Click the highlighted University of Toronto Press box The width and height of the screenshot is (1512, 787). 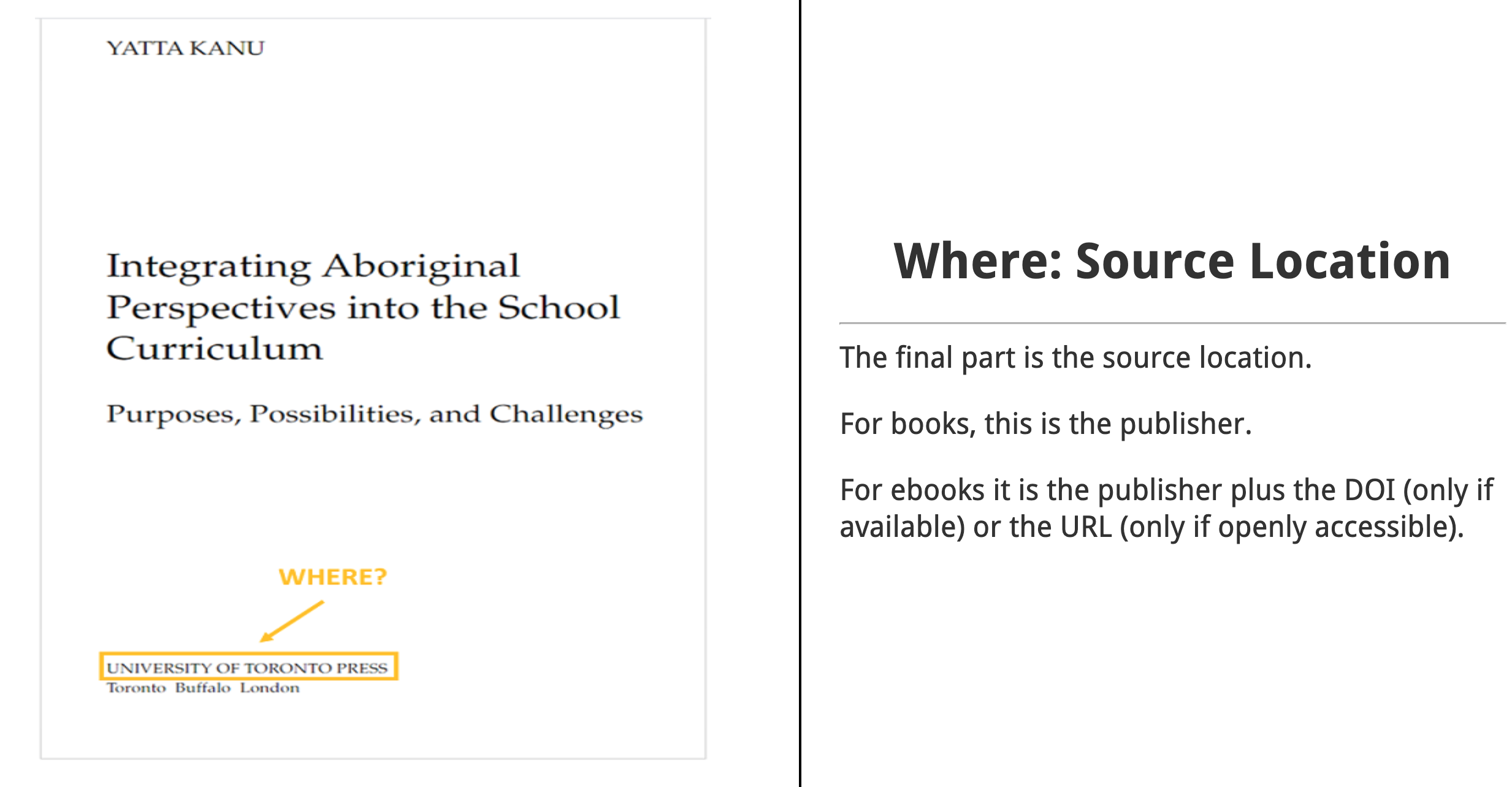248,666
